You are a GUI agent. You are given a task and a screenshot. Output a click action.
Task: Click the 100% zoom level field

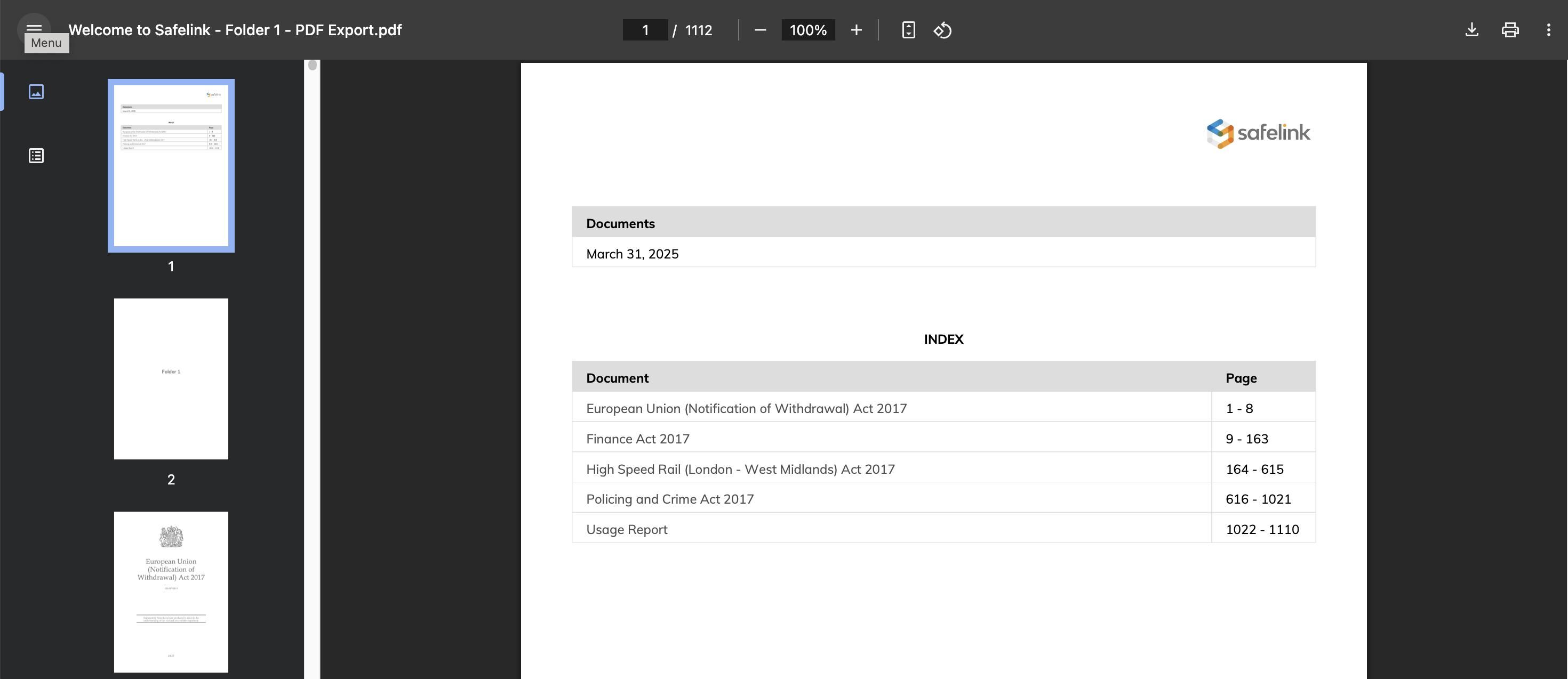coord(808,30)
